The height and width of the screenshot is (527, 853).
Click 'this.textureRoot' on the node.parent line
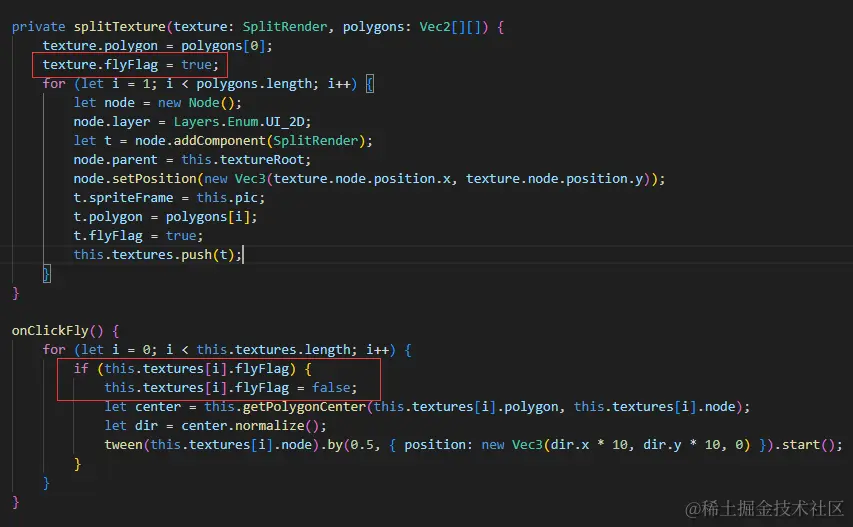243,160
